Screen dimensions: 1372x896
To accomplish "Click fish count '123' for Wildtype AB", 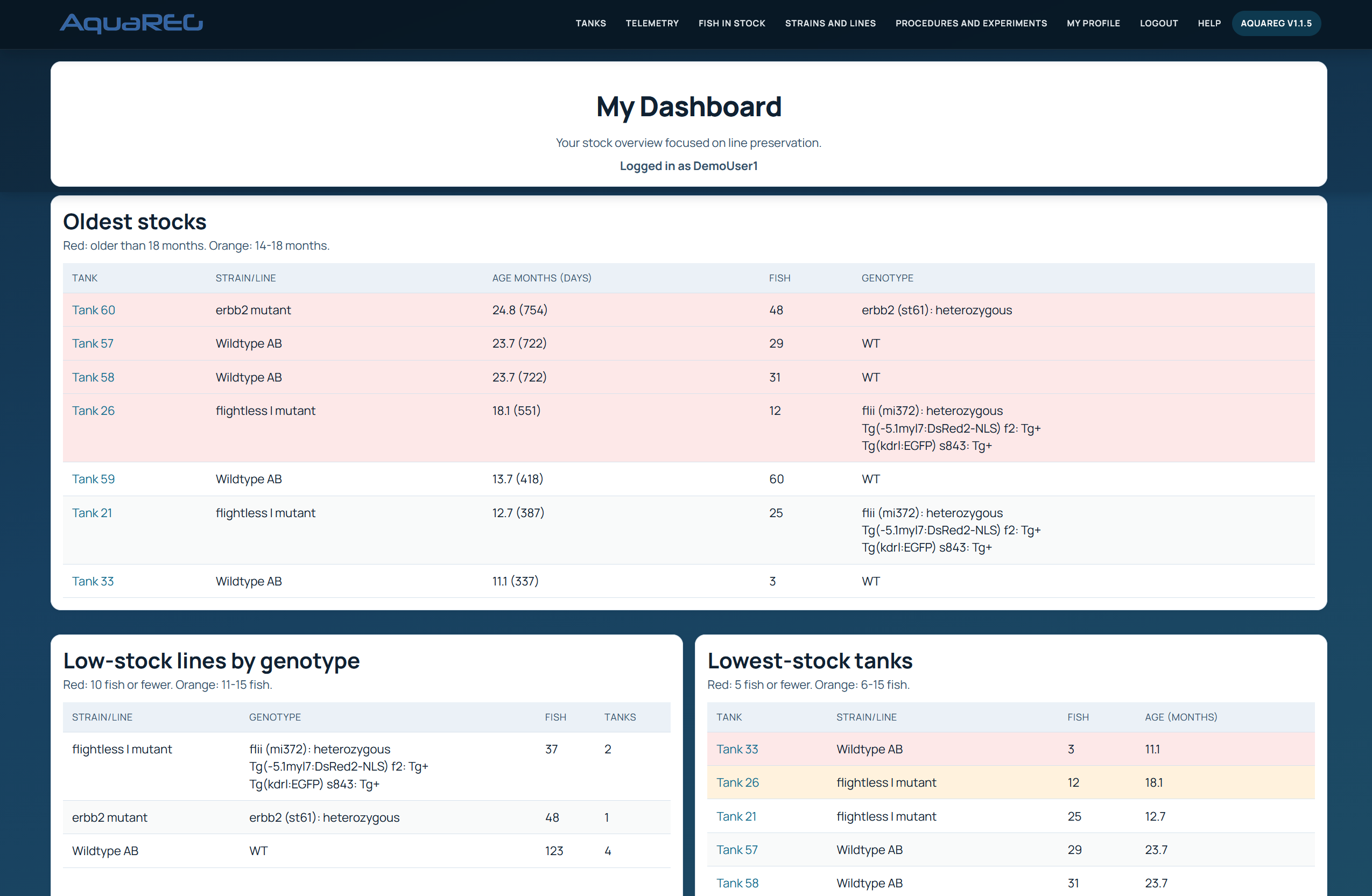I will tap(553, 850).
